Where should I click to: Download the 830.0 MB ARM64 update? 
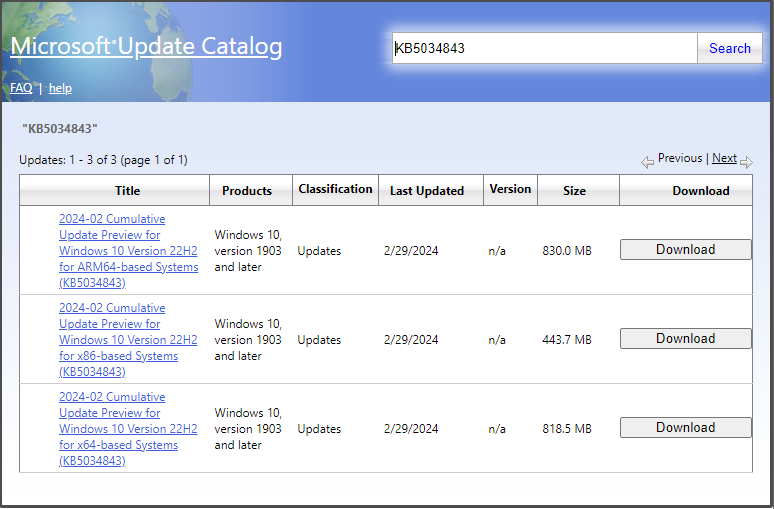(x=686, y=249)
